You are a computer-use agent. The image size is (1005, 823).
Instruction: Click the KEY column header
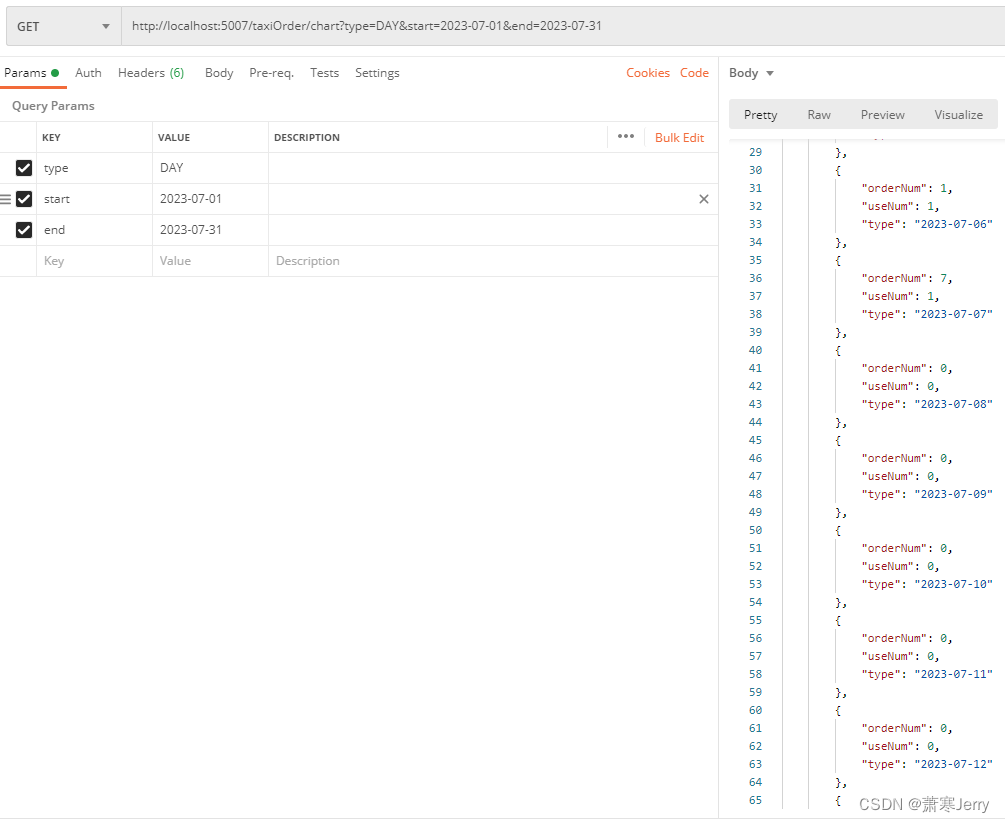(51, 137)
